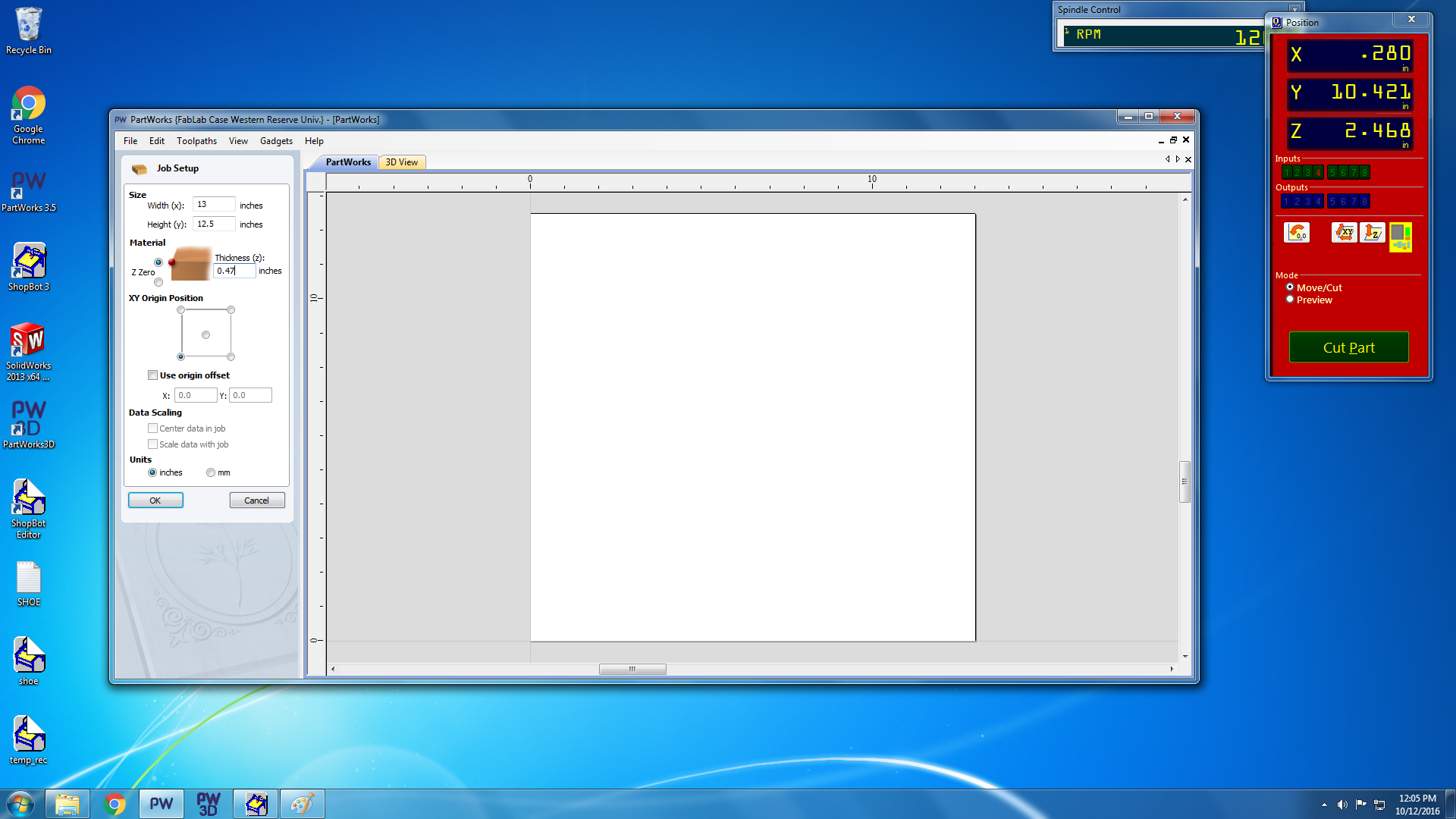
Task: Select Preview mode in Position window
Action: click(1290, 300)
